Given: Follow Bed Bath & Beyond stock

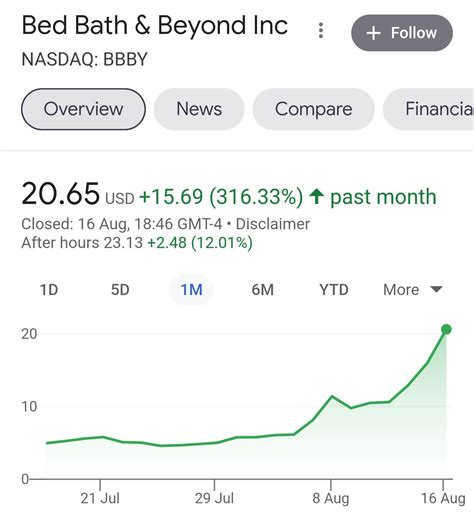Looking at the screenshot, I should tap(402, 33).
